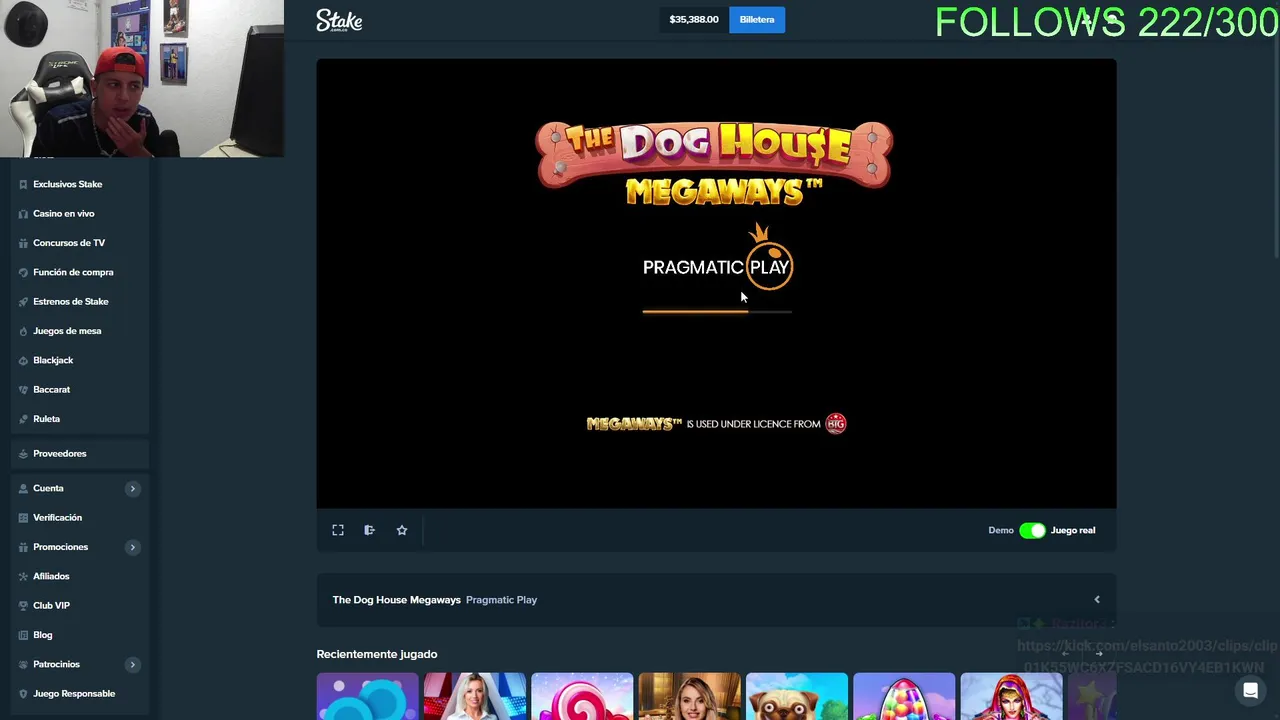Expand The Dog House Megaways info panel

(x=1097, y=600)
